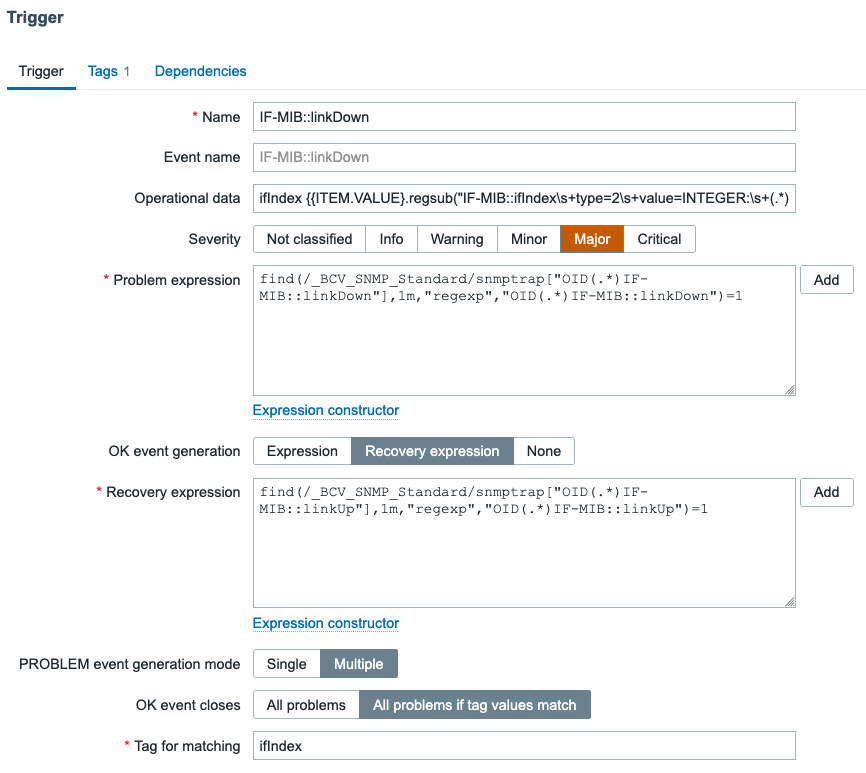This screenshot has width=866, height=773.
Task: Set OK event closes All problems
Action: coord(306,705)
